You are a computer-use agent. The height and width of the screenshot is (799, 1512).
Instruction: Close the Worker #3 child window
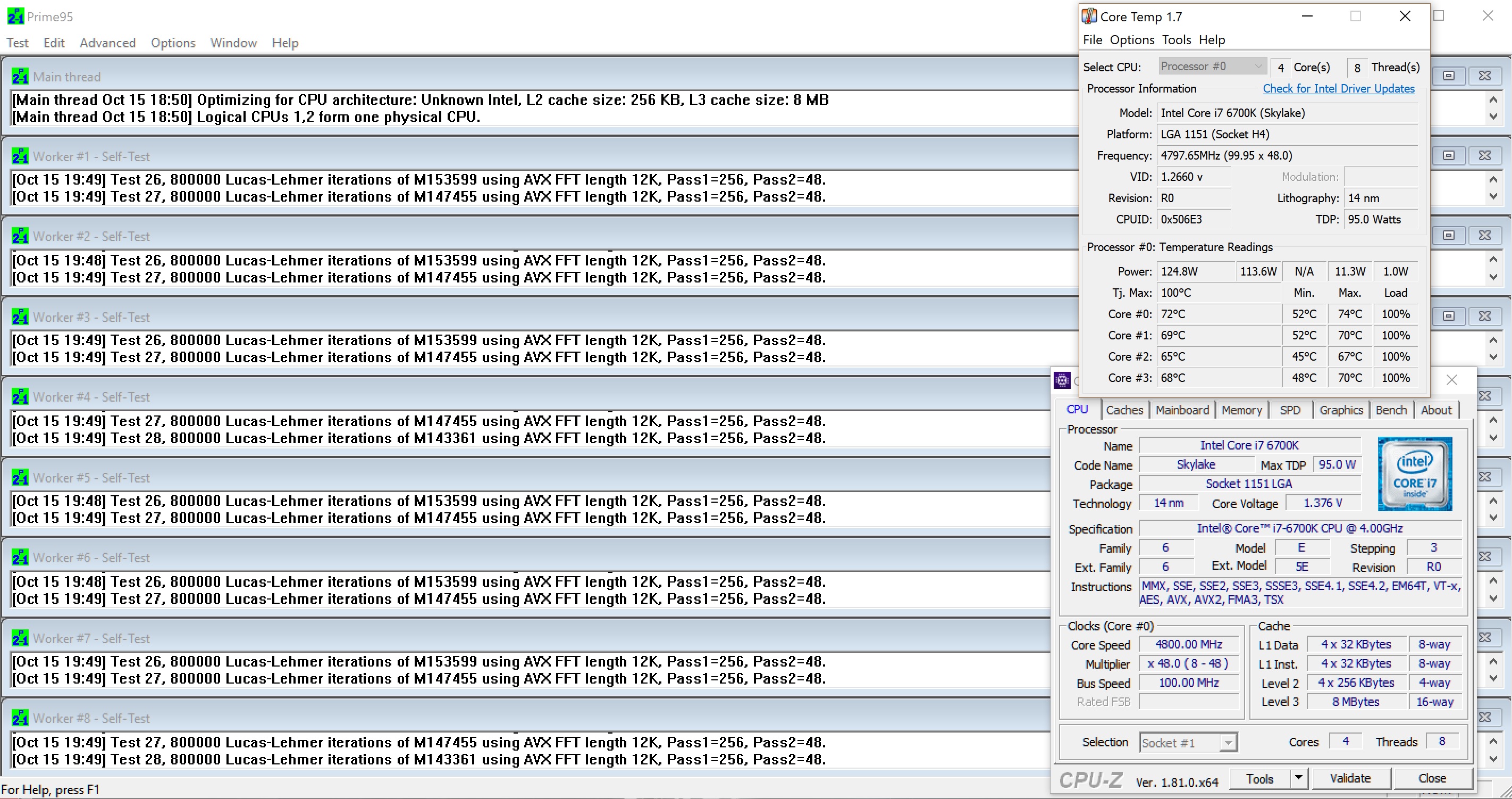[x=1484, y=316]
